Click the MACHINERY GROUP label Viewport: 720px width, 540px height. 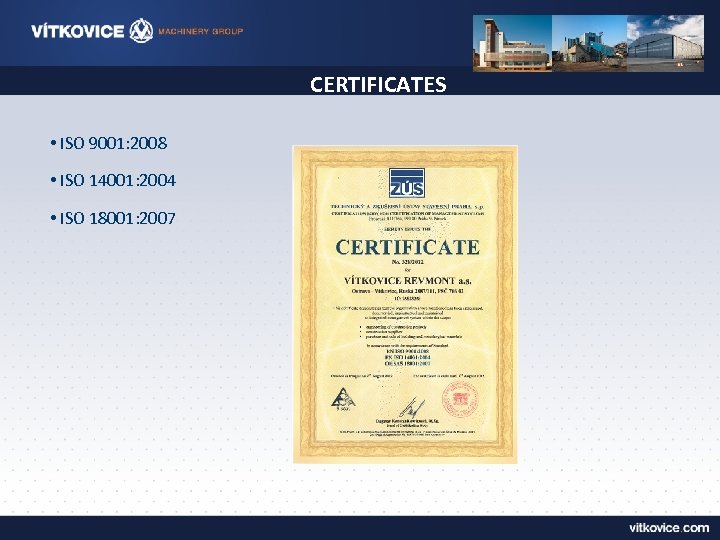pyautogui.click(x=201, y=31)
